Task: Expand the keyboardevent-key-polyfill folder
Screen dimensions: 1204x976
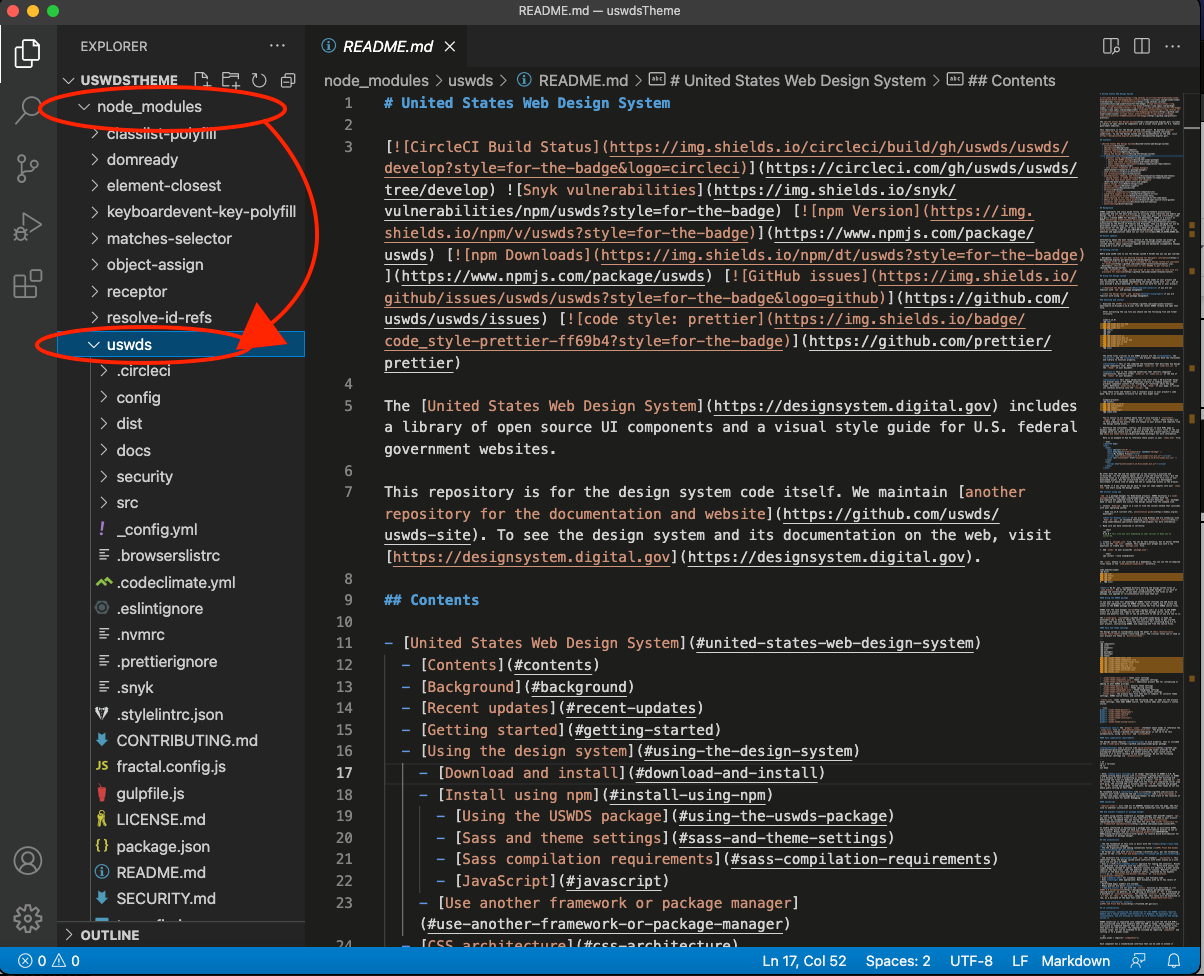Action: [x=181, y=212]
